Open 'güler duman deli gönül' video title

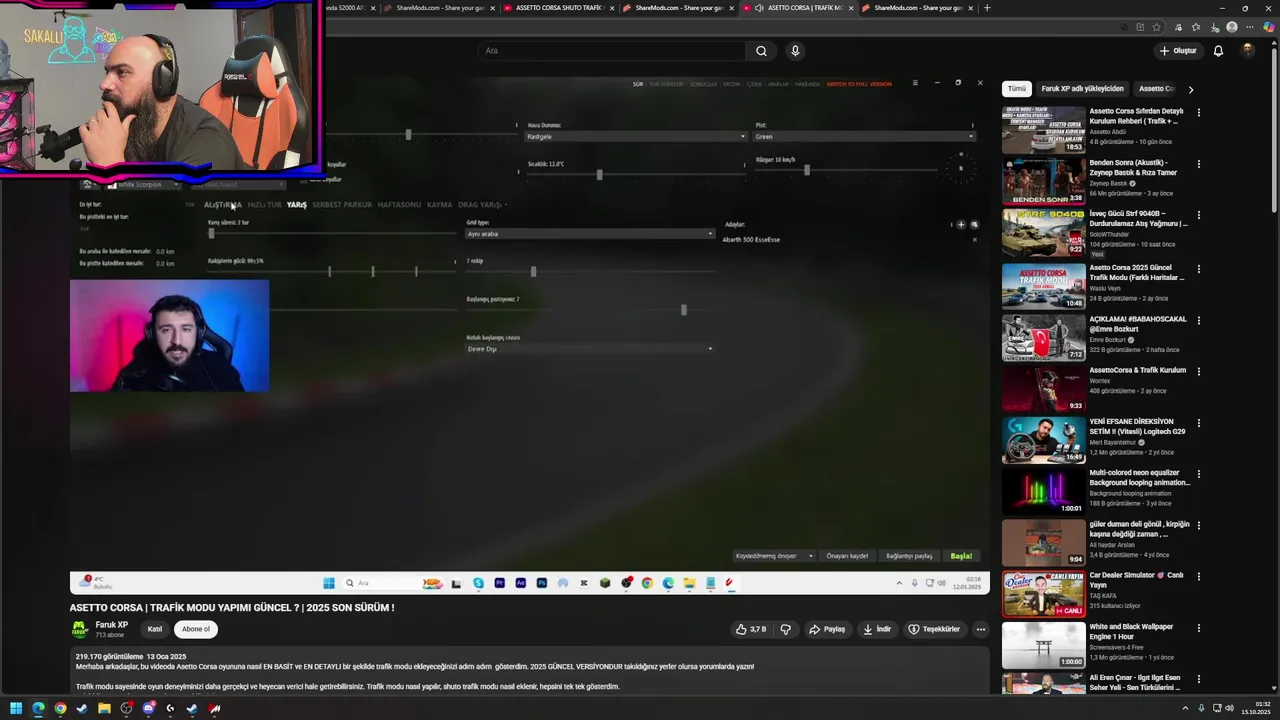tap(1139, 529)
